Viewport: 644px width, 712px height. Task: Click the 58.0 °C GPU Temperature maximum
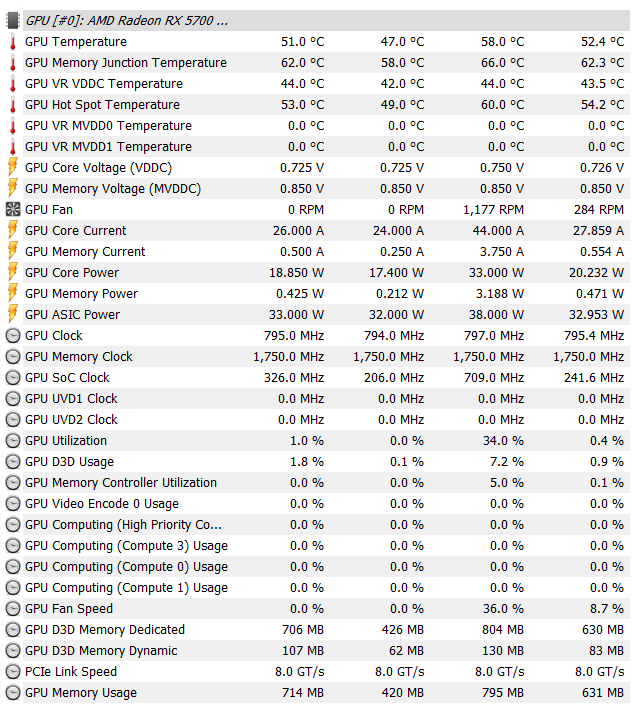click(503, 42)
